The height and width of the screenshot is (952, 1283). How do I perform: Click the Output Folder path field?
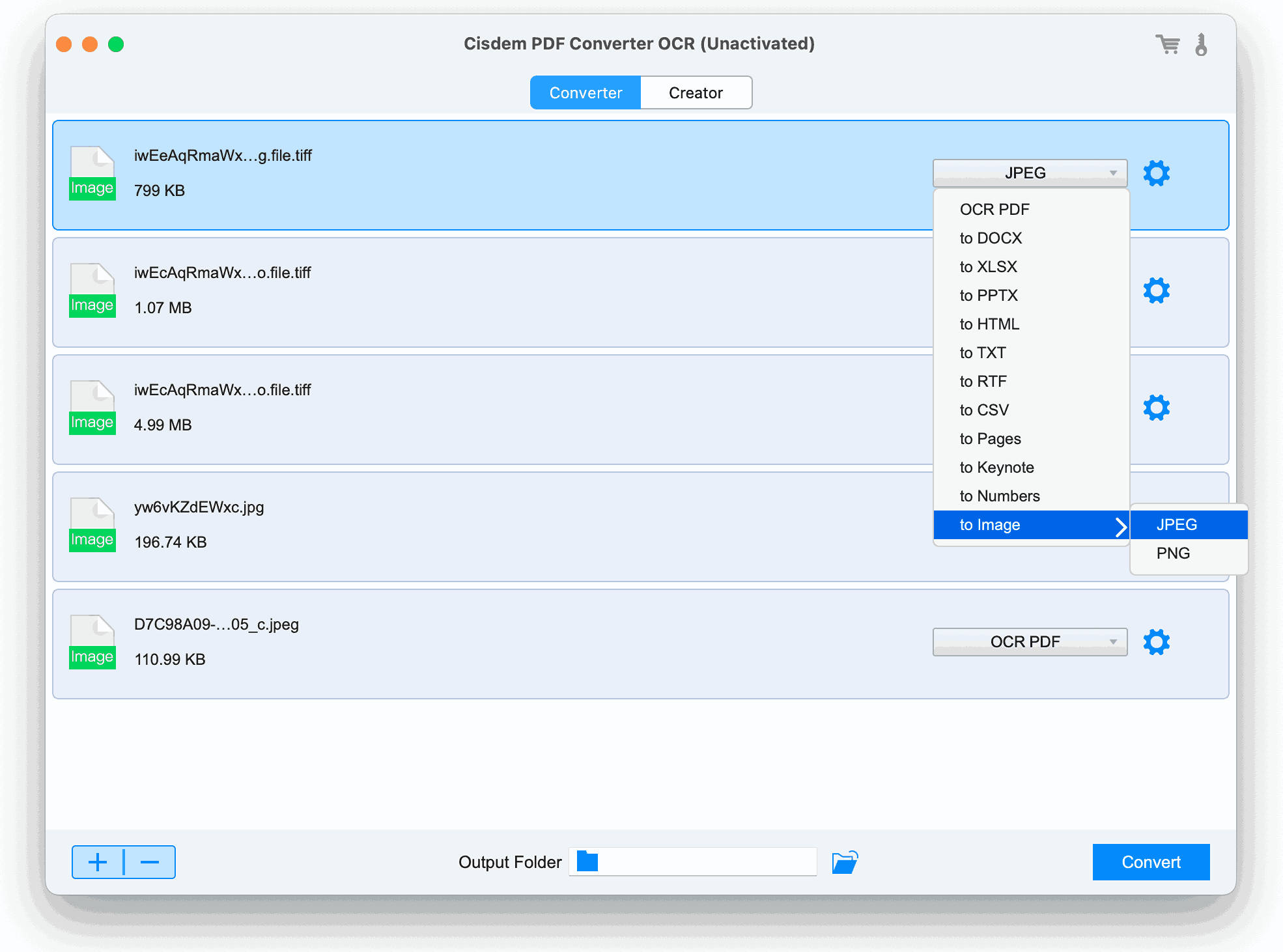(693, 861)
